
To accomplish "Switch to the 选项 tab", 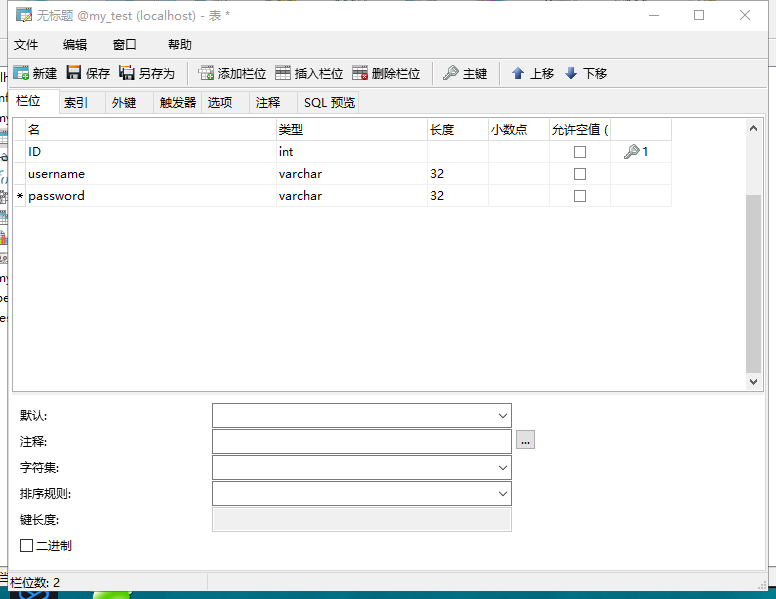I will click(x=225, y=102).
